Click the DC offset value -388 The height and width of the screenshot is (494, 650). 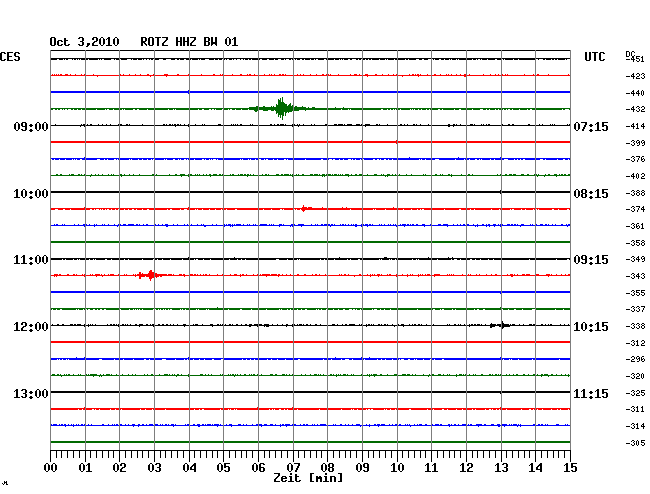(635, 193)
